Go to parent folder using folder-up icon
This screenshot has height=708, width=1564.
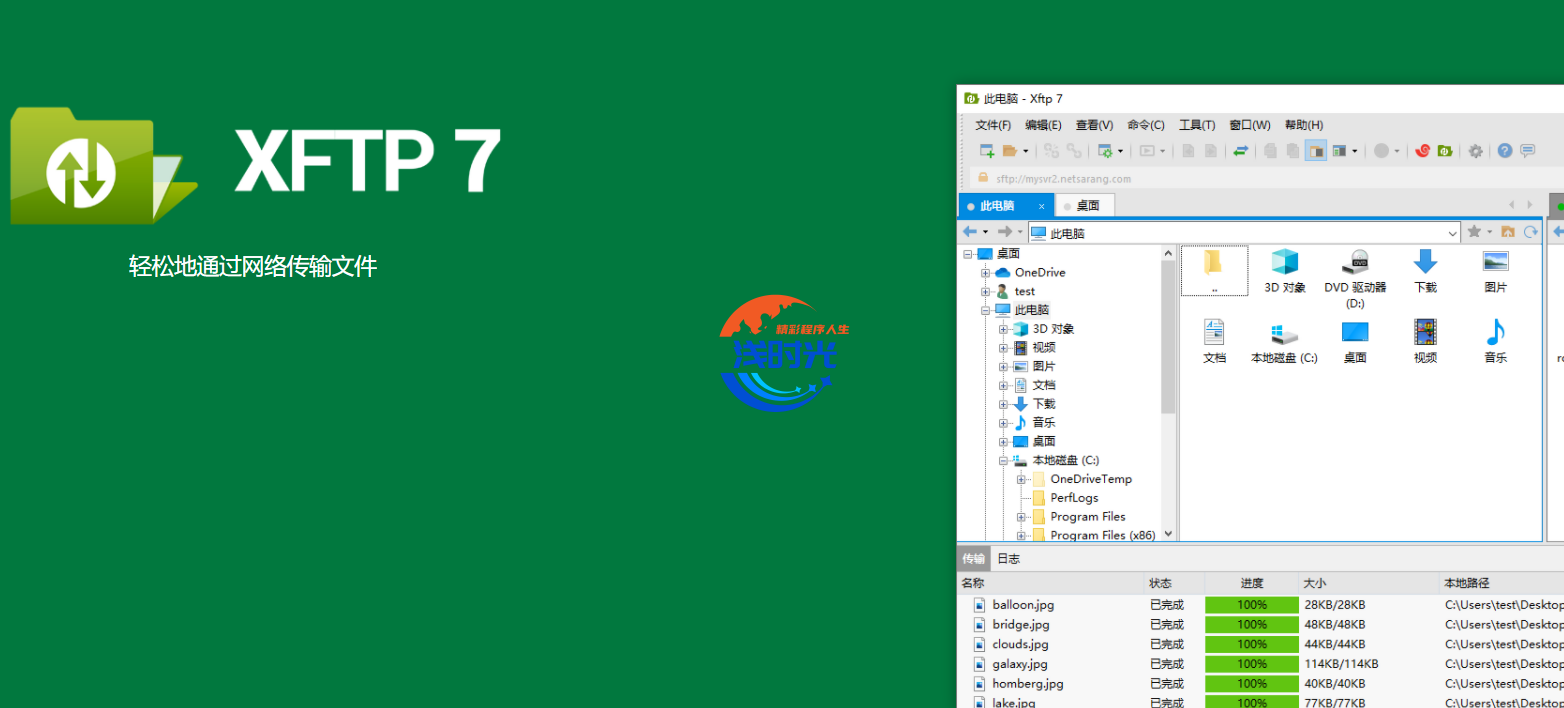click(1508, 232)
